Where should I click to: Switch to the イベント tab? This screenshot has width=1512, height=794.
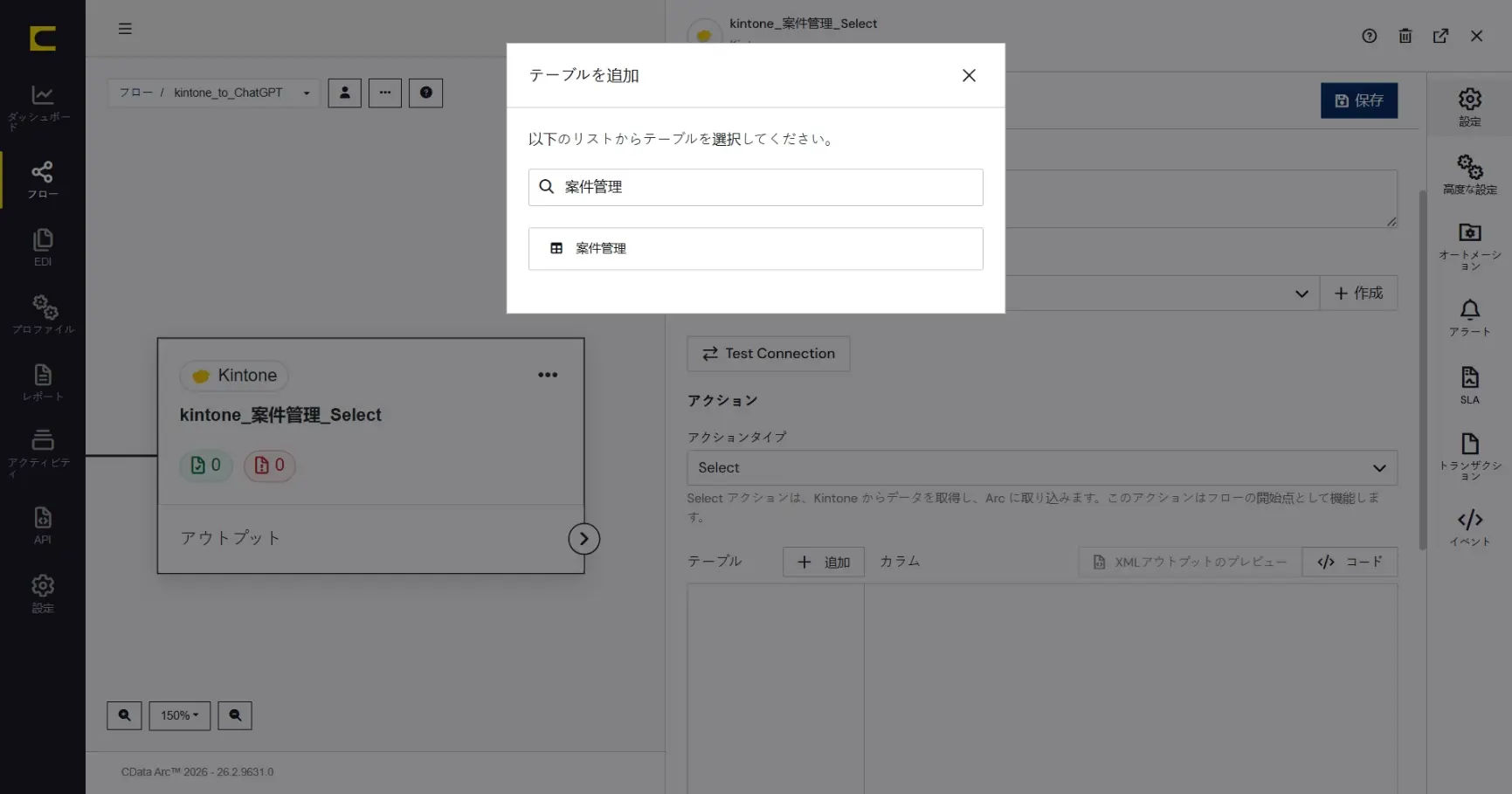coord(1469,528)
